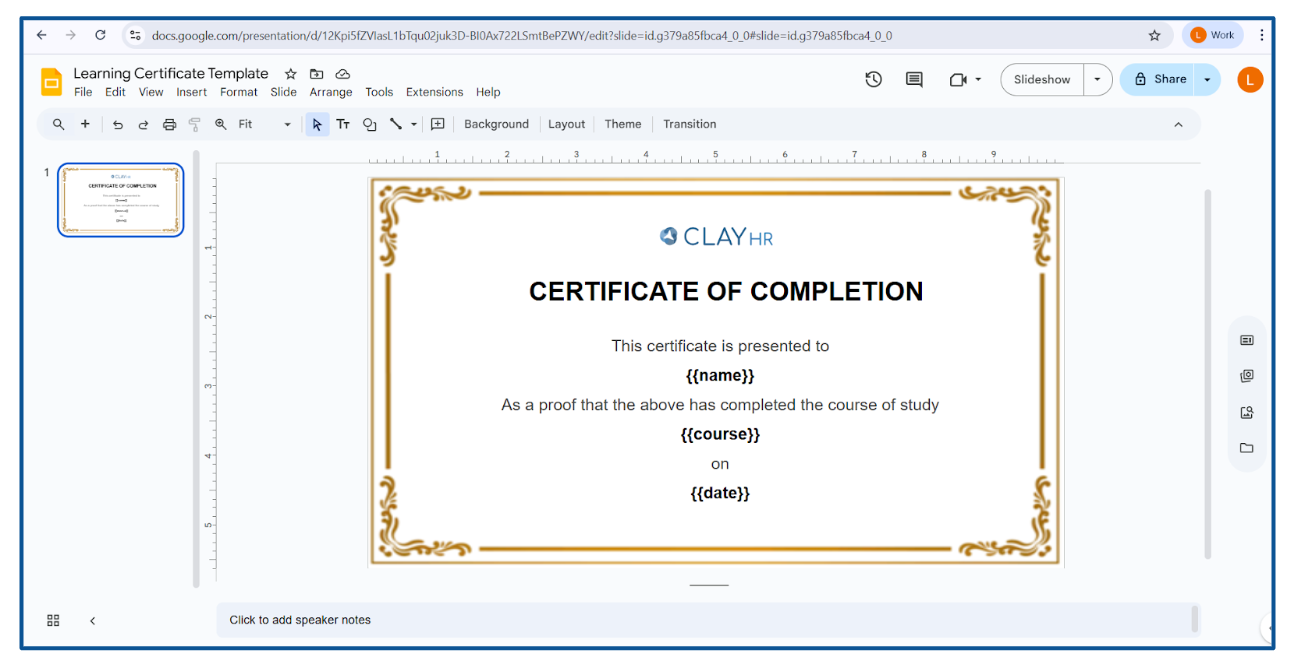
Task: Open the Slideshow options dropdown arrow
Action: [x=1098, y=79]
